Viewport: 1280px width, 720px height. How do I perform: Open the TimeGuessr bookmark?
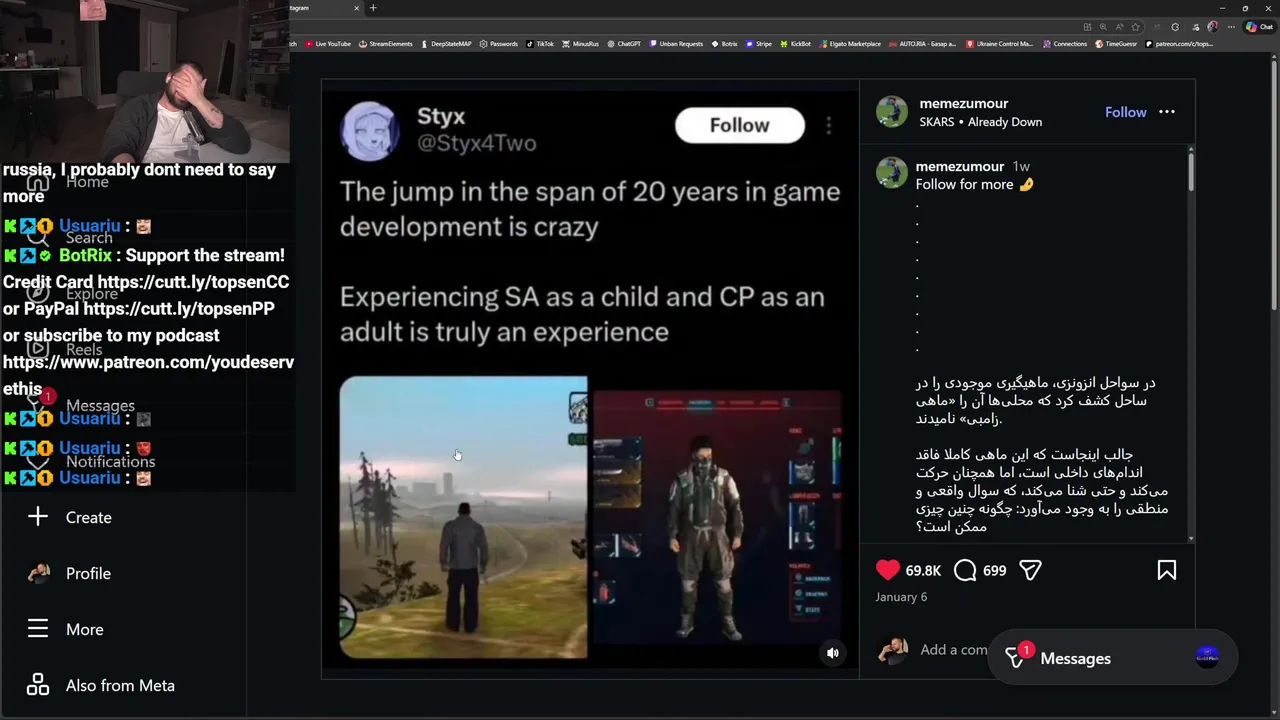[1117, 44]
